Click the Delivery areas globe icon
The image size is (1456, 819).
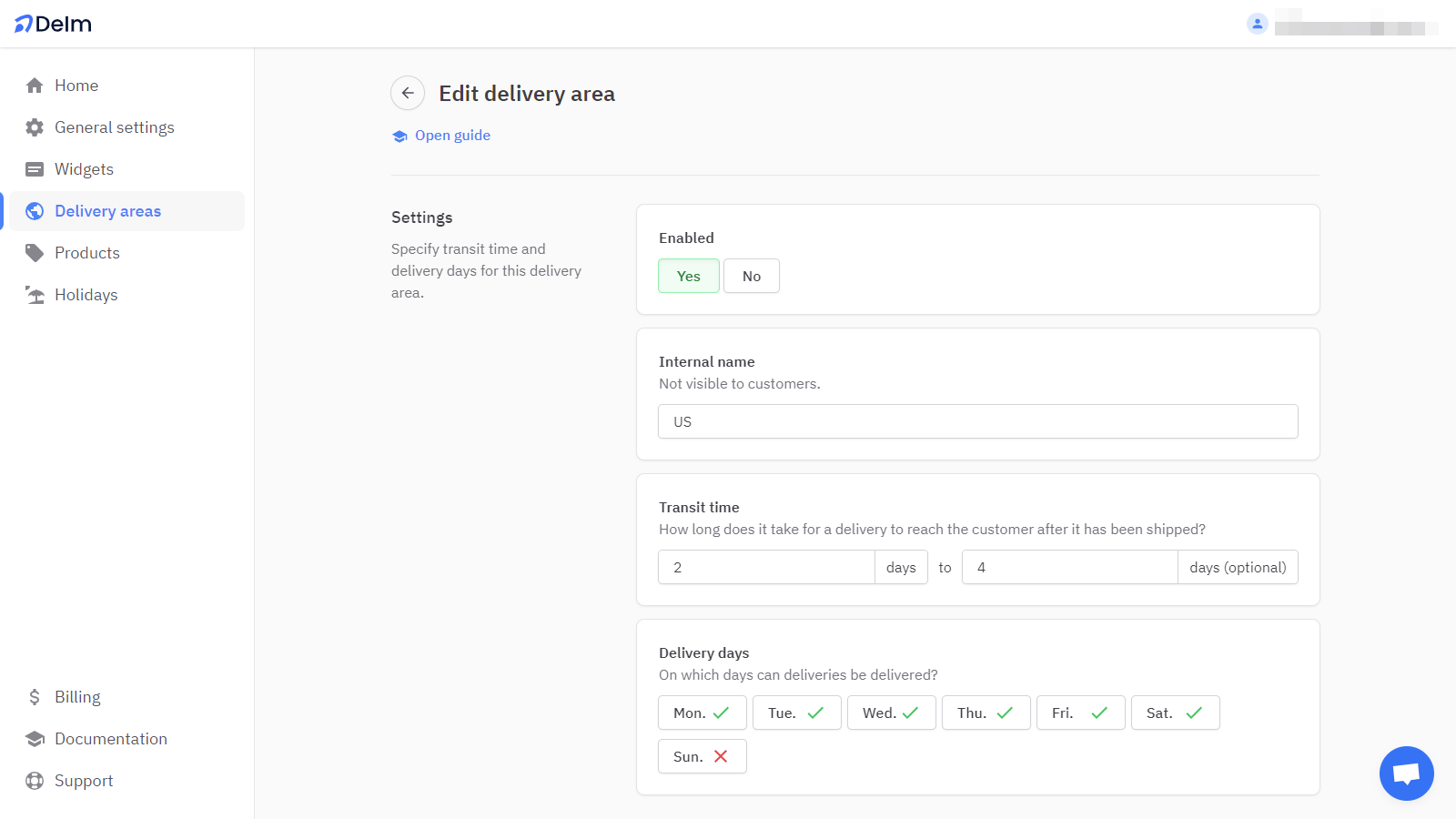(x=34, y=210)
